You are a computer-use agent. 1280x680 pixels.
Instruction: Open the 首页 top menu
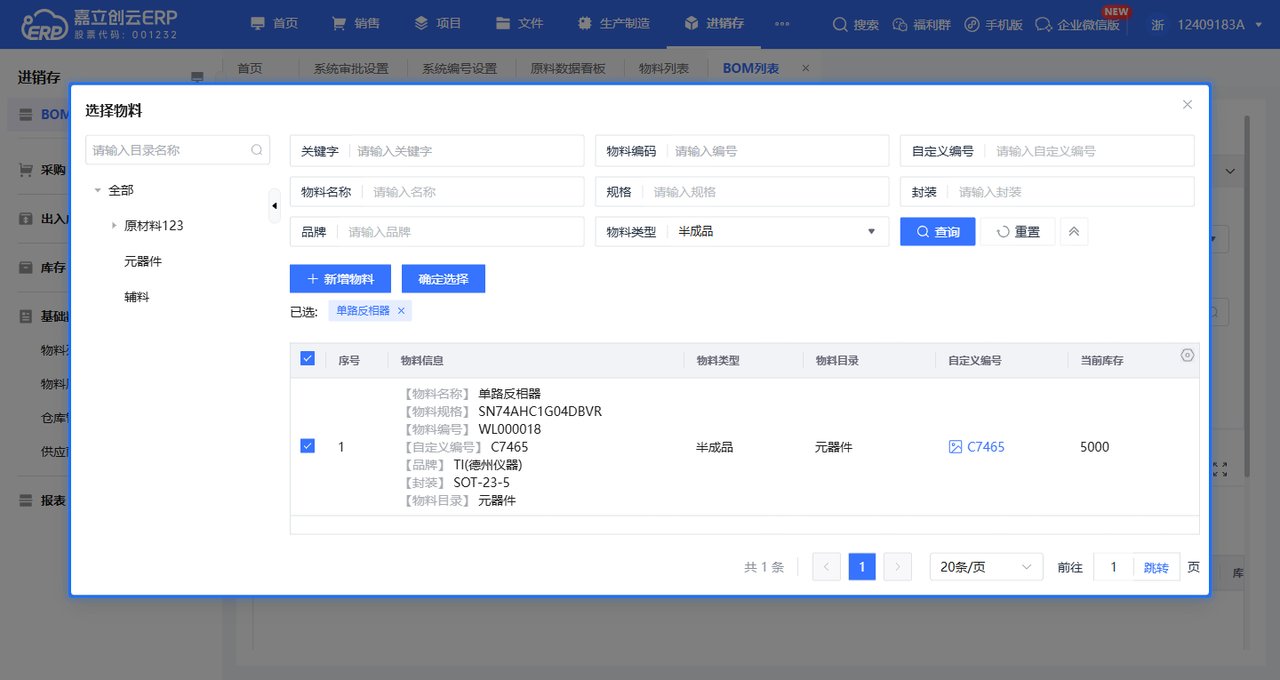274,24
